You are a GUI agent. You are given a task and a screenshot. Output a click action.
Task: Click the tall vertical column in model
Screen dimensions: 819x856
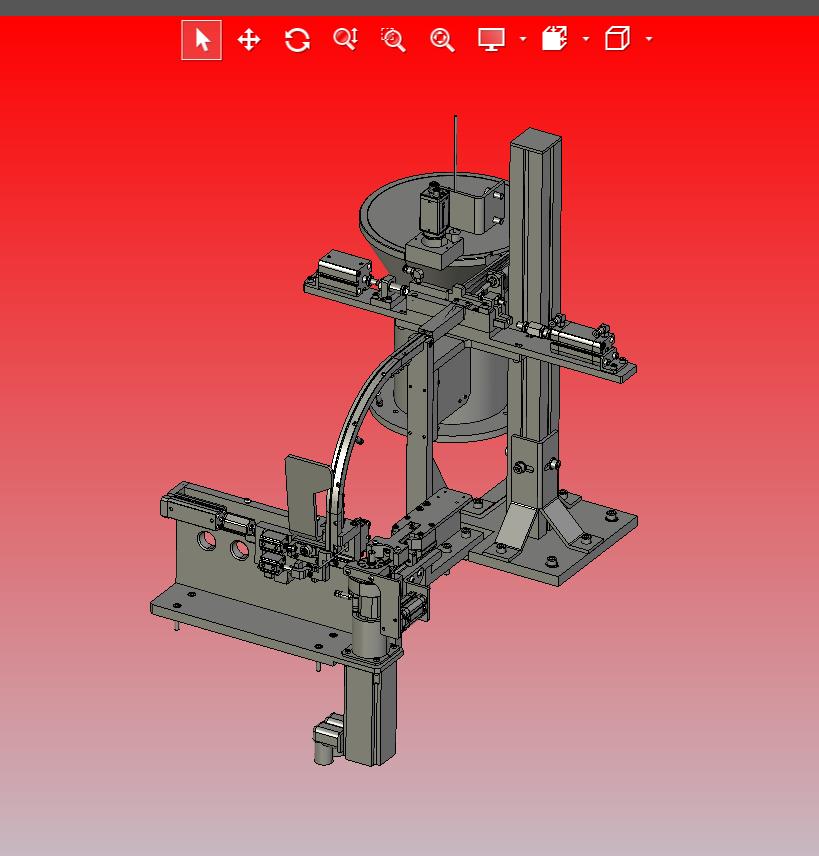(x=535, y=284)
